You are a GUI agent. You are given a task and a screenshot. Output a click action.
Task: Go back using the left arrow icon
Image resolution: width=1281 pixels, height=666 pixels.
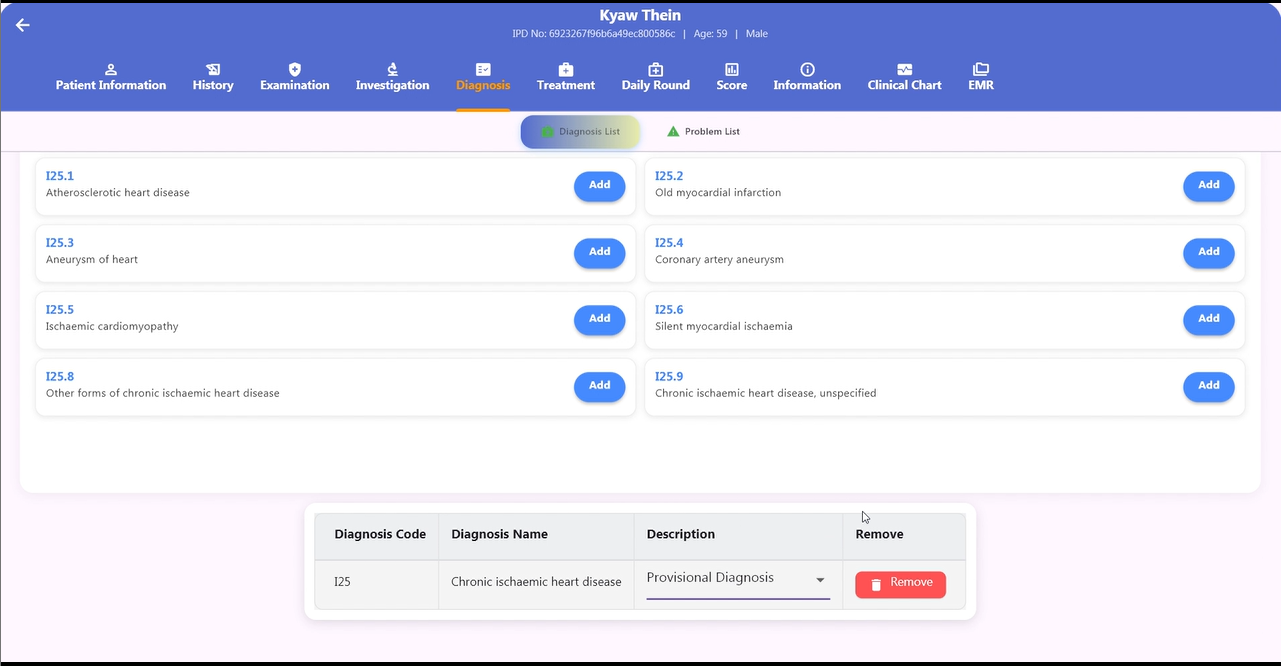(x=22, y=25)
